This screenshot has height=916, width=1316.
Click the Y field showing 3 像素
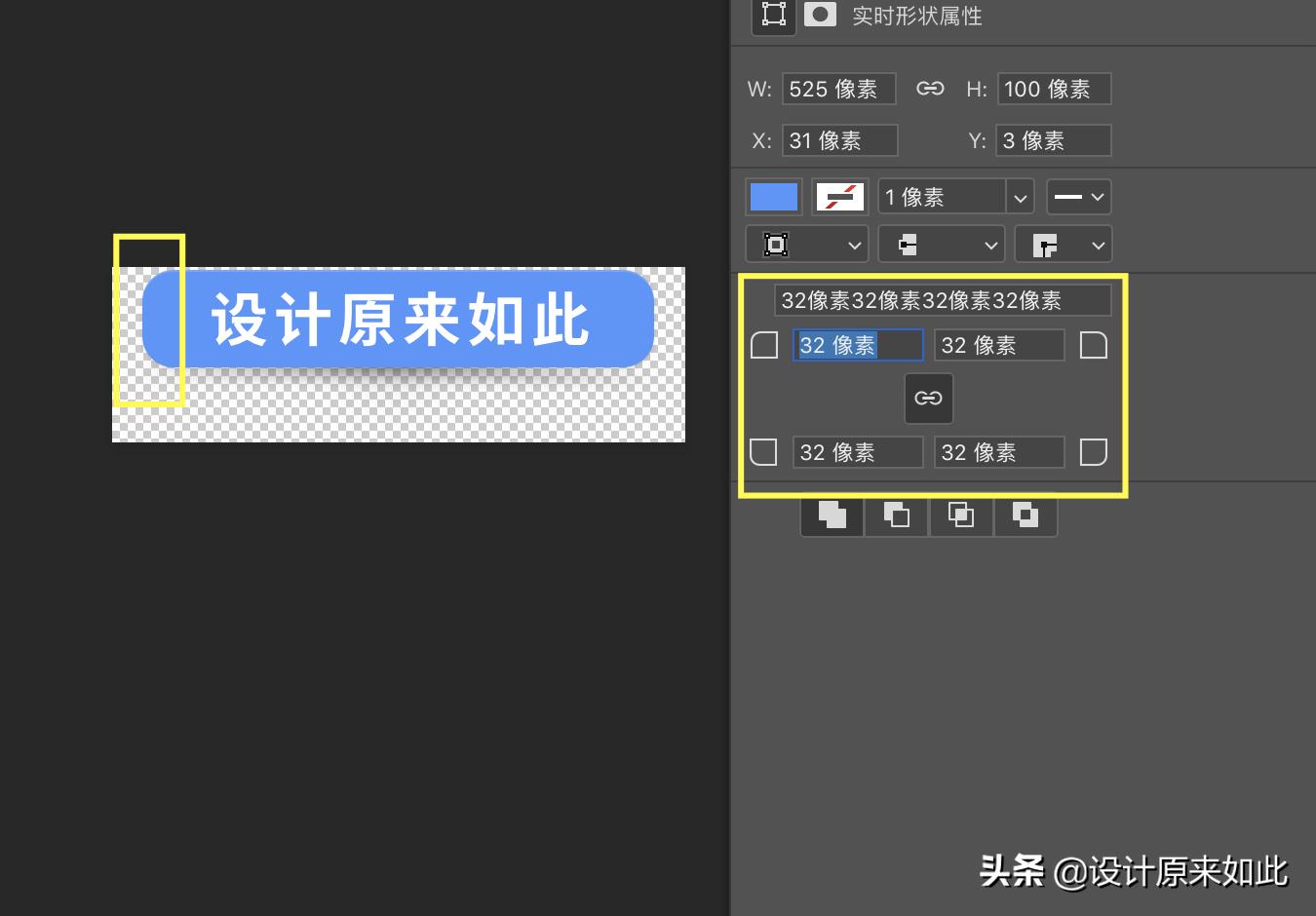pyautogui.click(x=1054, y=140)
